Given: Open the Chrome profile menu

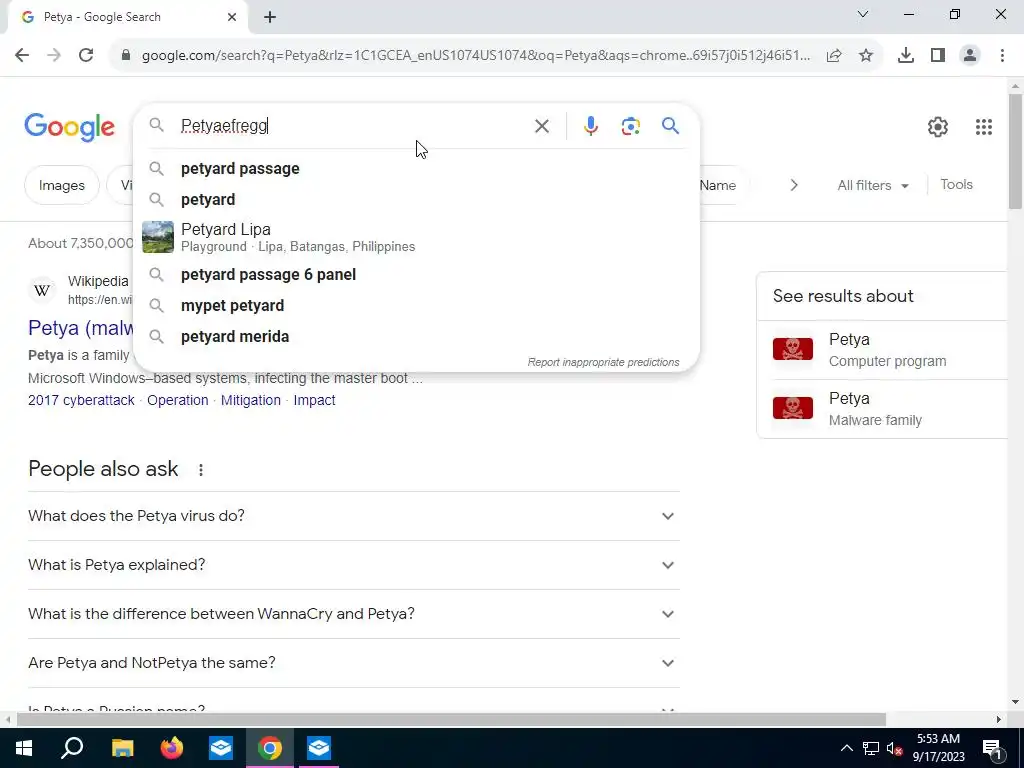Looking at the screenshot, I should (x=970, y=56).
